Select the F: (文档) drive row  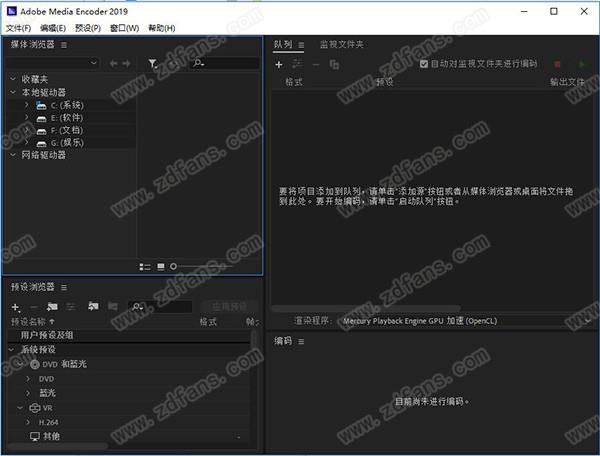tap(72, 130)
